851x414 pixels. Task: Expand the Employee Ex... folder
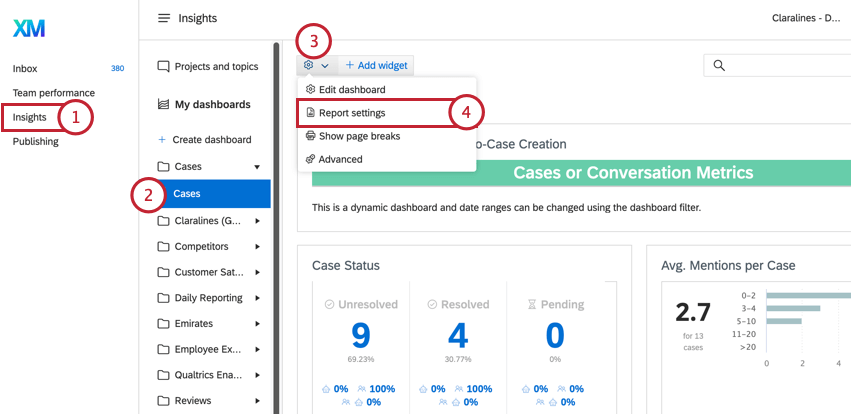[257, 349]
